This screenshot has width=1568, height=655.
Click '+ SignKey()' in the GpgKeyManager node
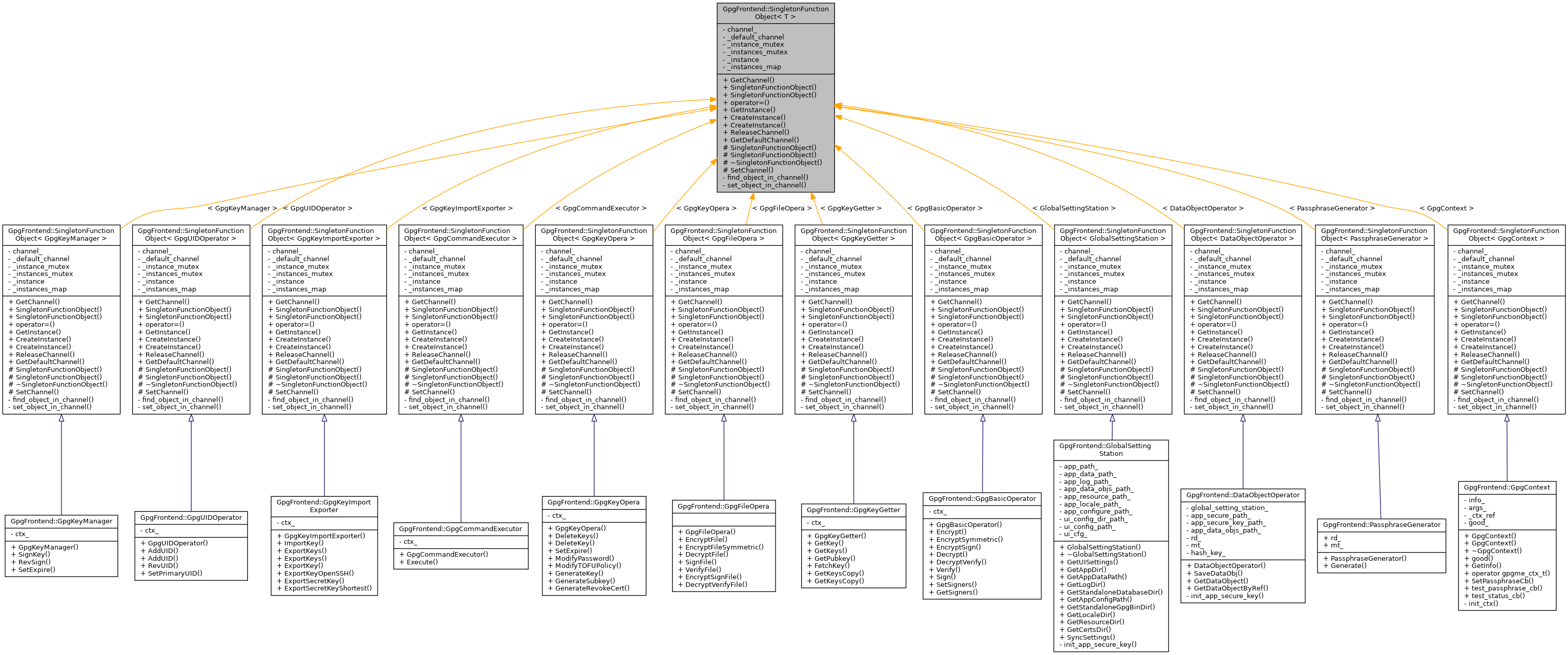tap(31, 555)
